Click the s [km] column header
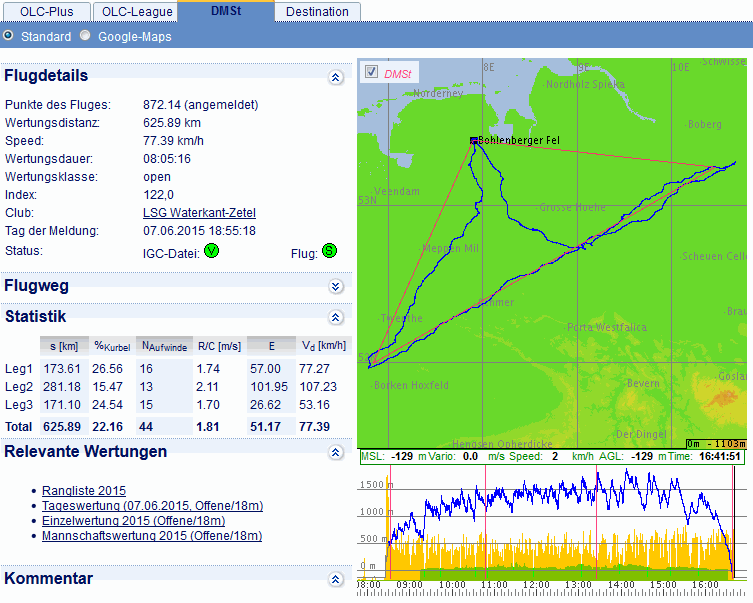753x603 pixels. click(x=64, y=346)
